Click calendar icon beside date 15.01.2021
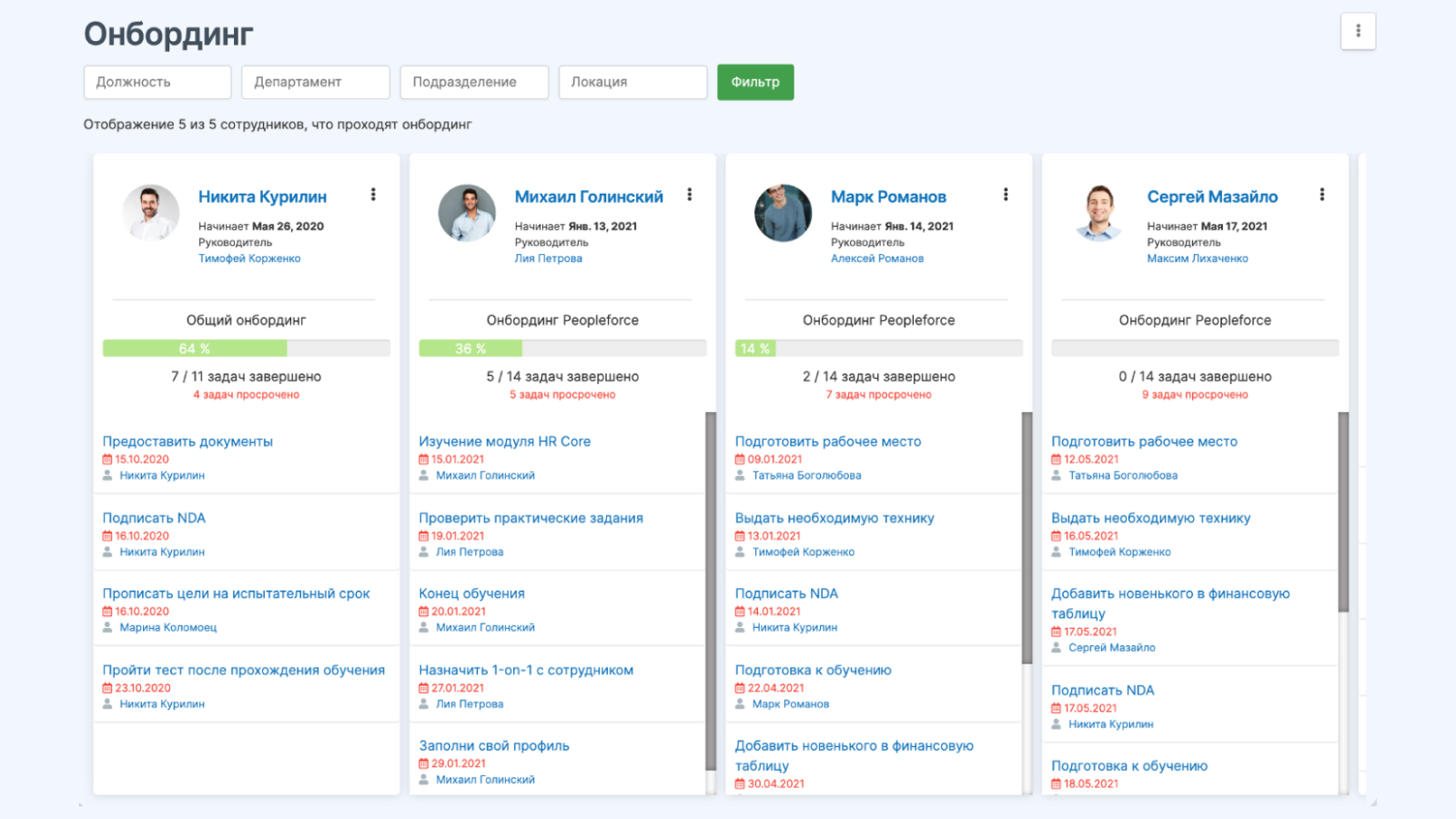 (423, 460)
